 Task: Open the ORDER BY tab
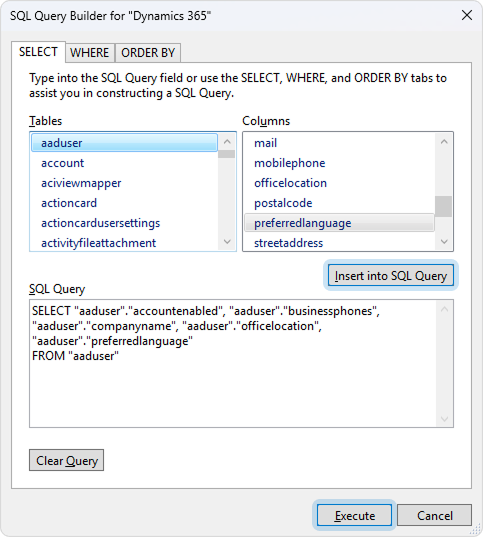[x=148, y=53]
